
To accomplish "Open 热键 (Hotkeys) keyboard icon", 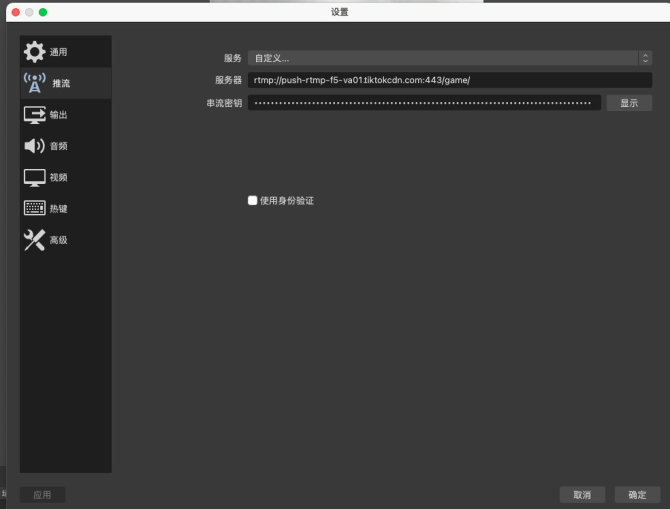I will [x=35, y=208].
